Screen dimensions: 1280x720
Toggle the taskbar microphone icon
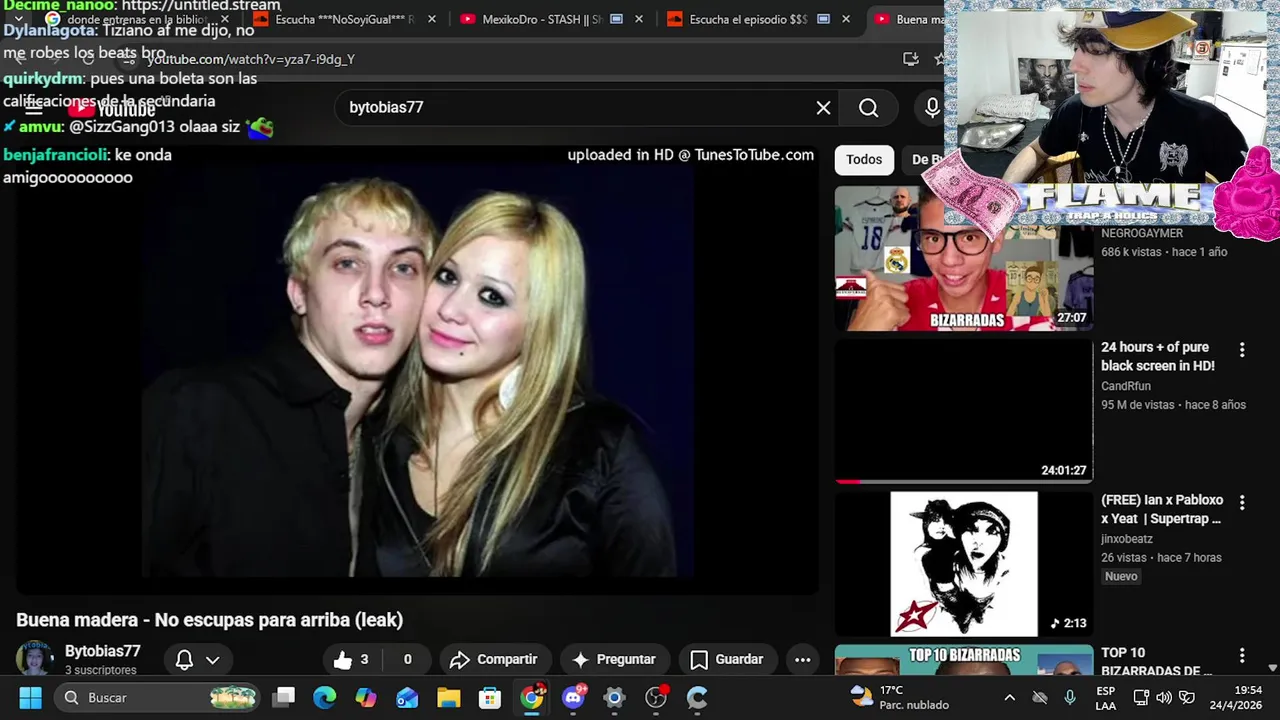tap(1070, 697)
